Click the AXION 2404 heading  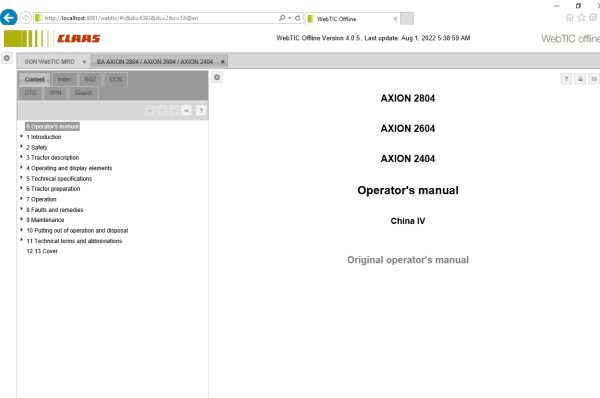(408, 159)
